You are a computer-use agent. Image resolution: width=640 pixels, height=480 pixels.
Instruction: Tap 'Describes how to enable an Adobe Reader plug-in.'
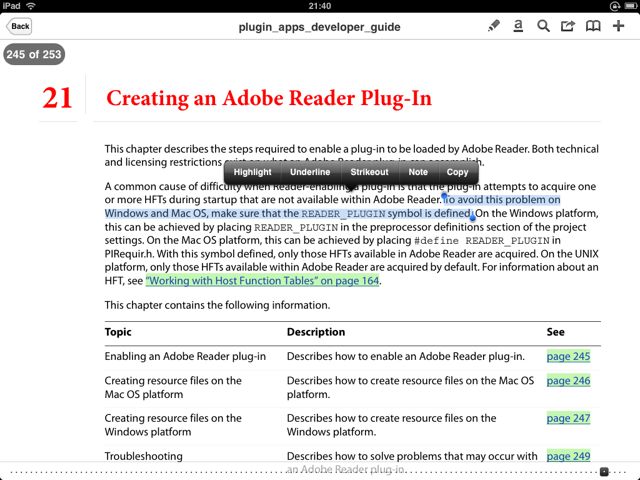click(405, 356)
